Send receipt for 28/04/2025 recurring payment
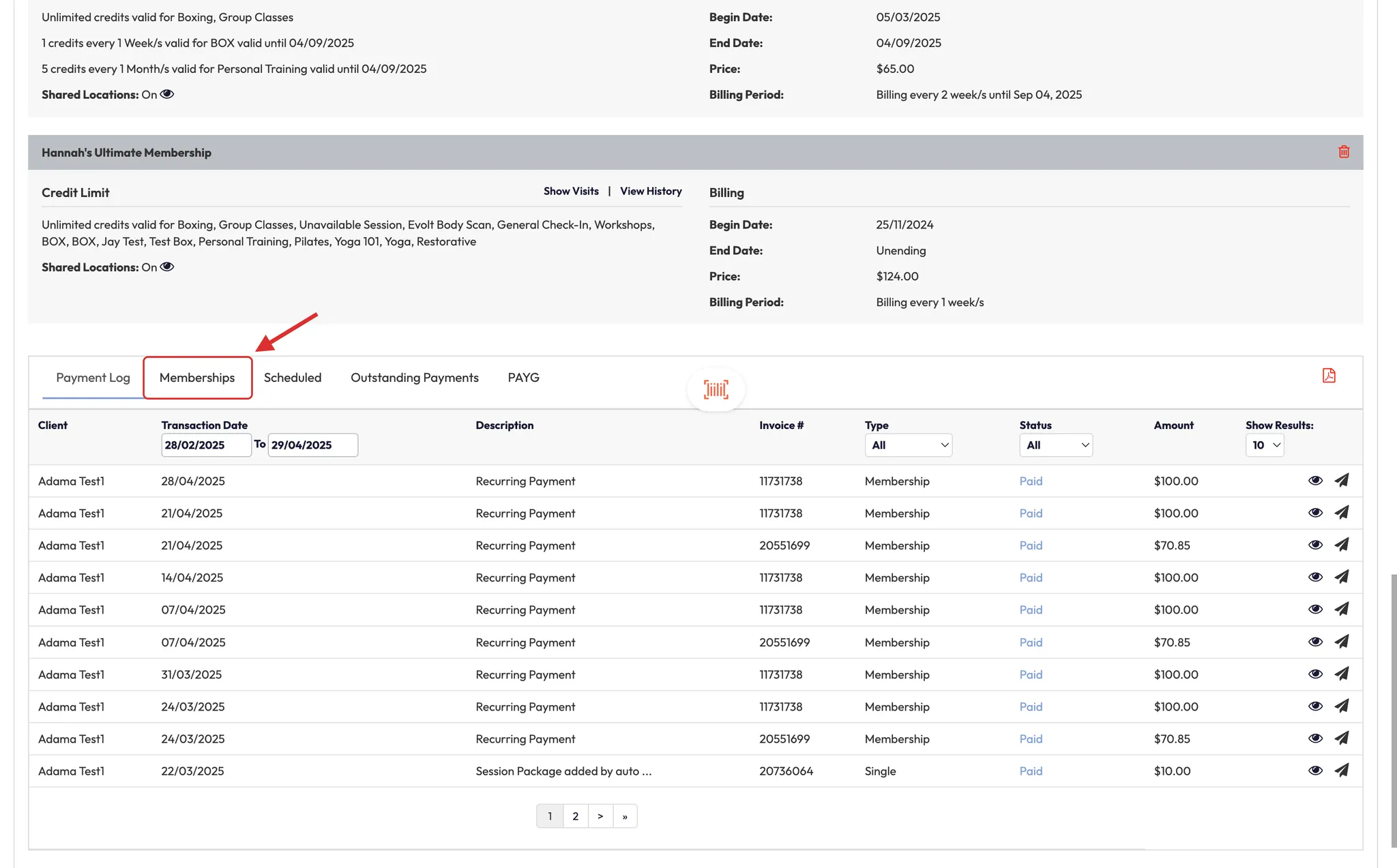1397x868 pixels. click(x=1341, y=481)
